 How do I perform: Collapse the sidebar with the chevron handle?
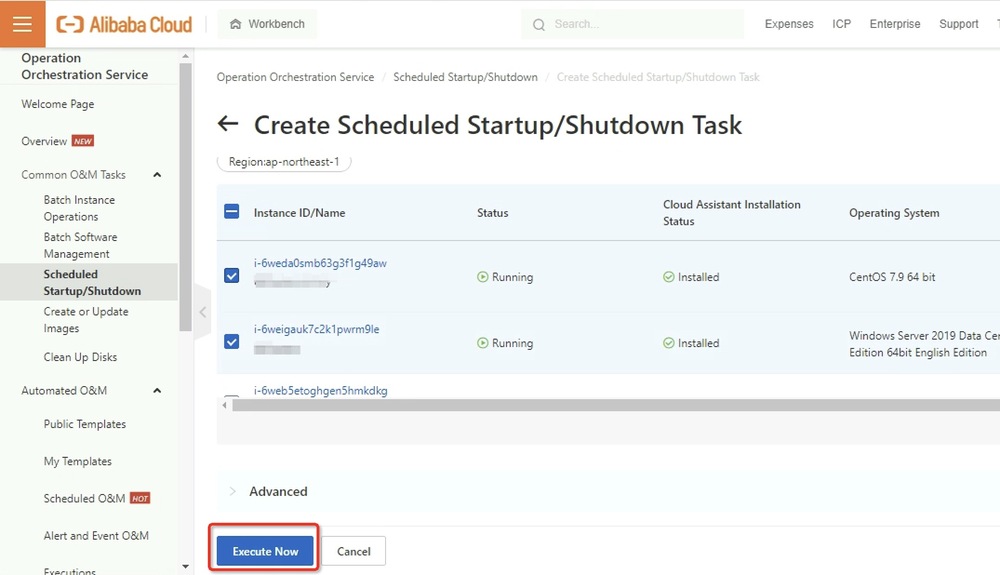point(202,312)
